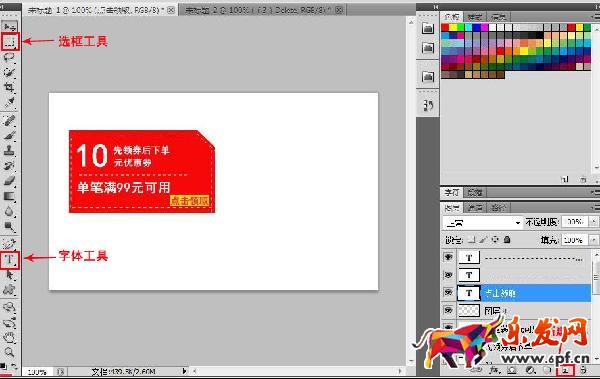
Task: Open the layer blend mode dropdown
Action: point(482,222)
